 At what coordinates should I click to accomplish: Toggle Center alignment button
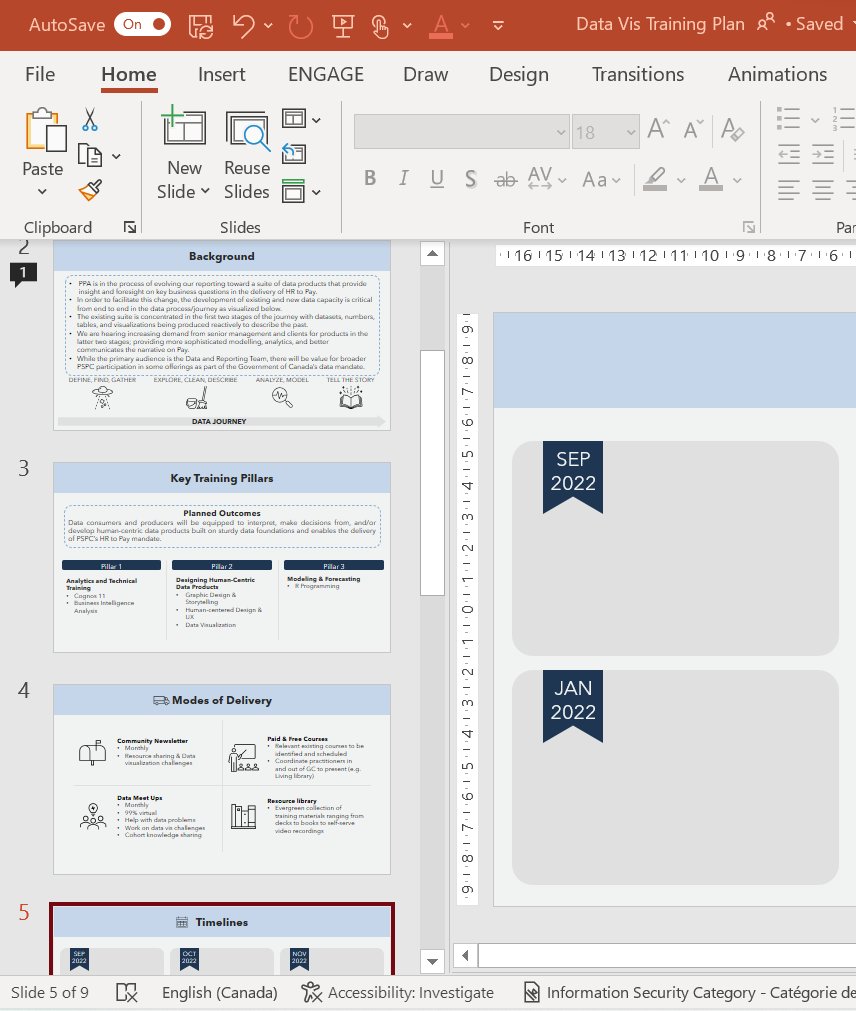point(822,190)
